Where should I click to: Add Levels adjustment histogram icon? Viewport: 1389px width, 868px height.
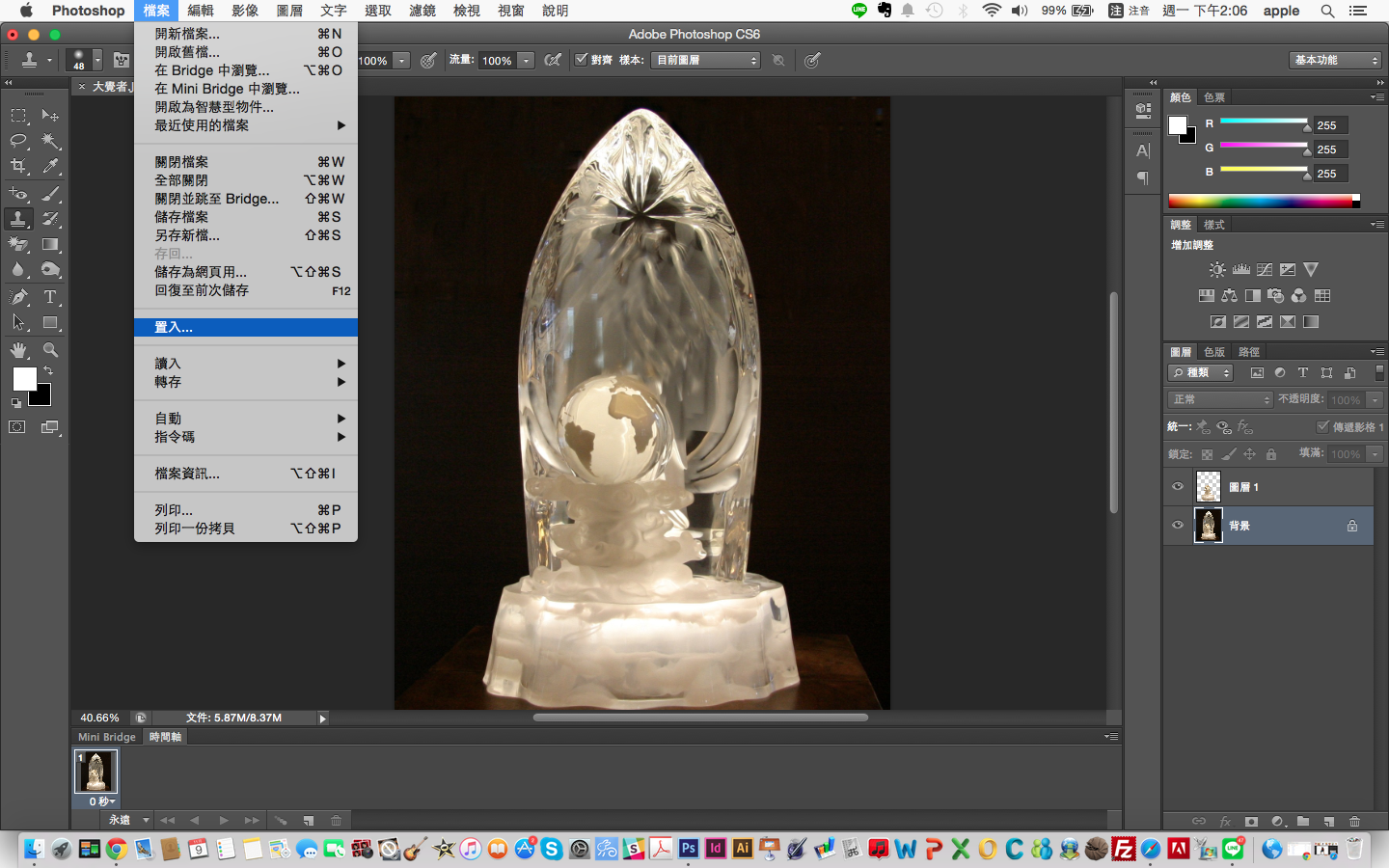(1240, 270)
